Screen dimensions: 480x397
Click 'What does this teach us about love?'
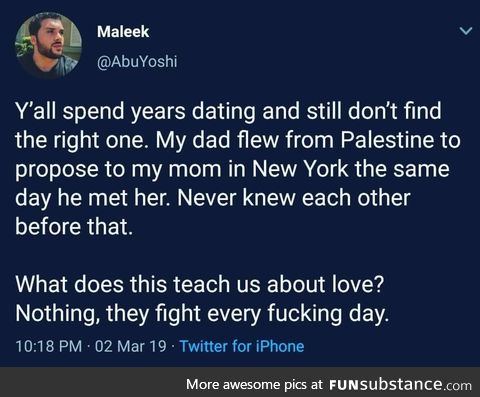[x=200, y=284]
